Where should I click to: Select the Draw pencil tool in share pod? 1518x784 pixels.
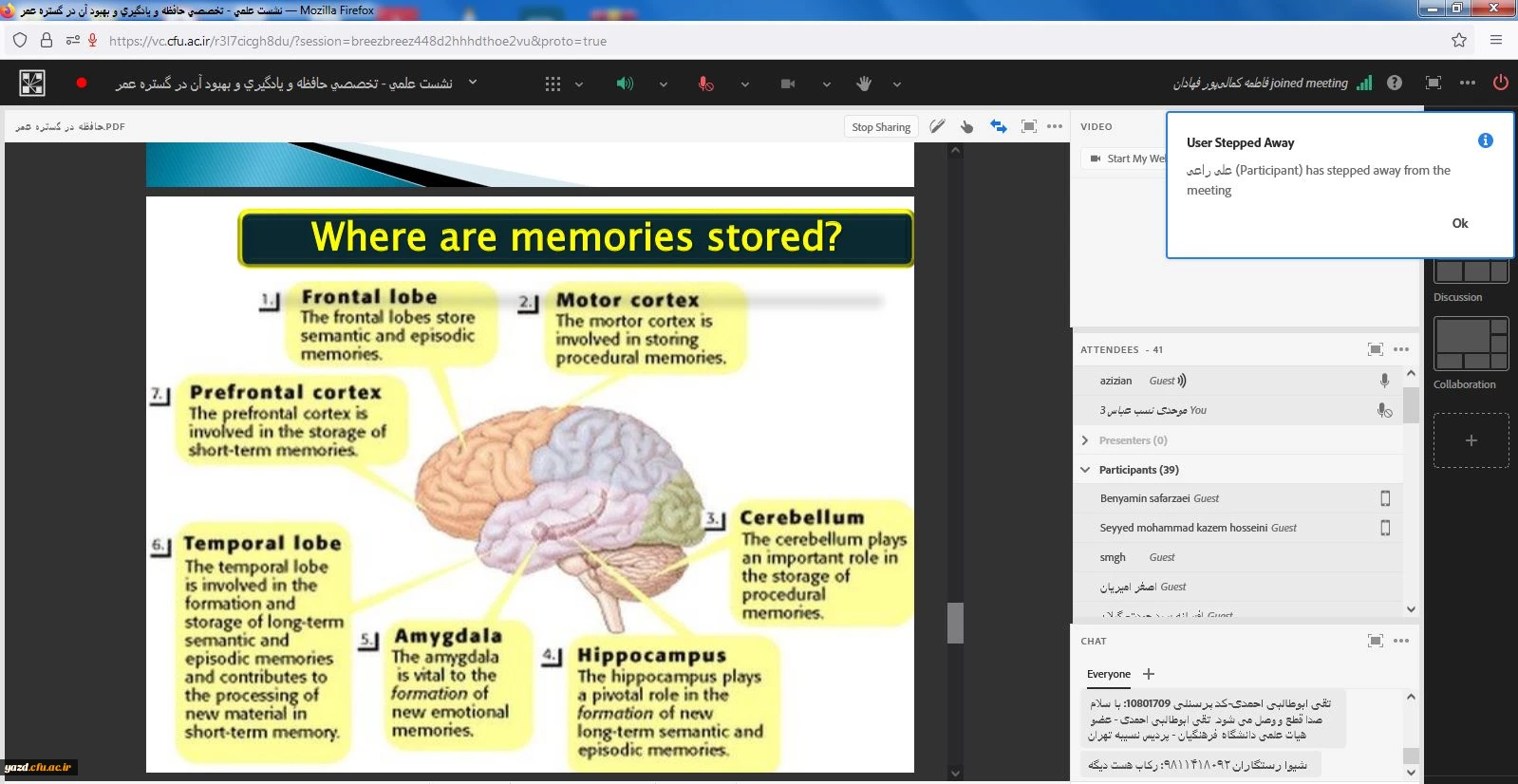click(937, 126)
